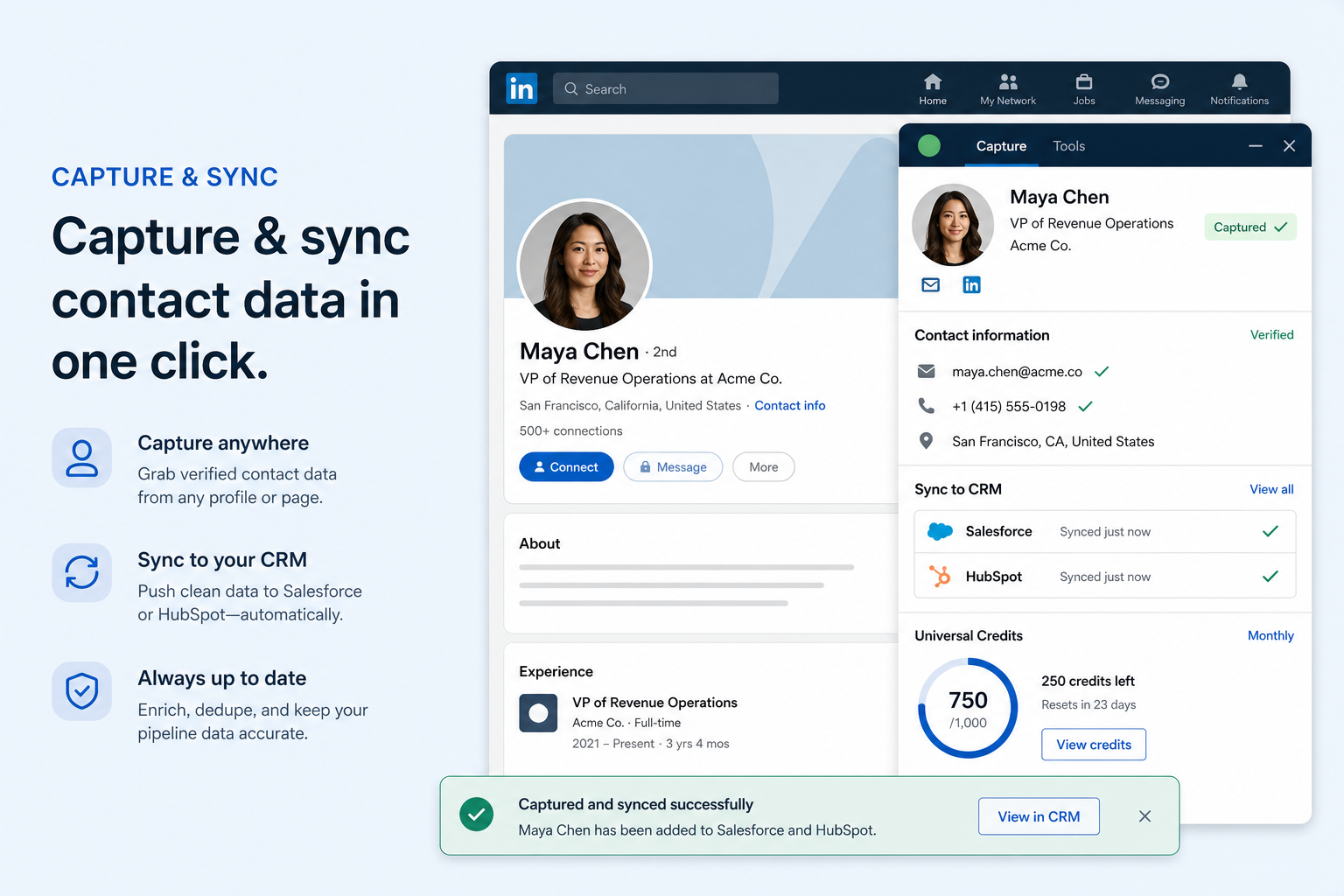Click the Salesforce cloud icon

tap(940, 531)
